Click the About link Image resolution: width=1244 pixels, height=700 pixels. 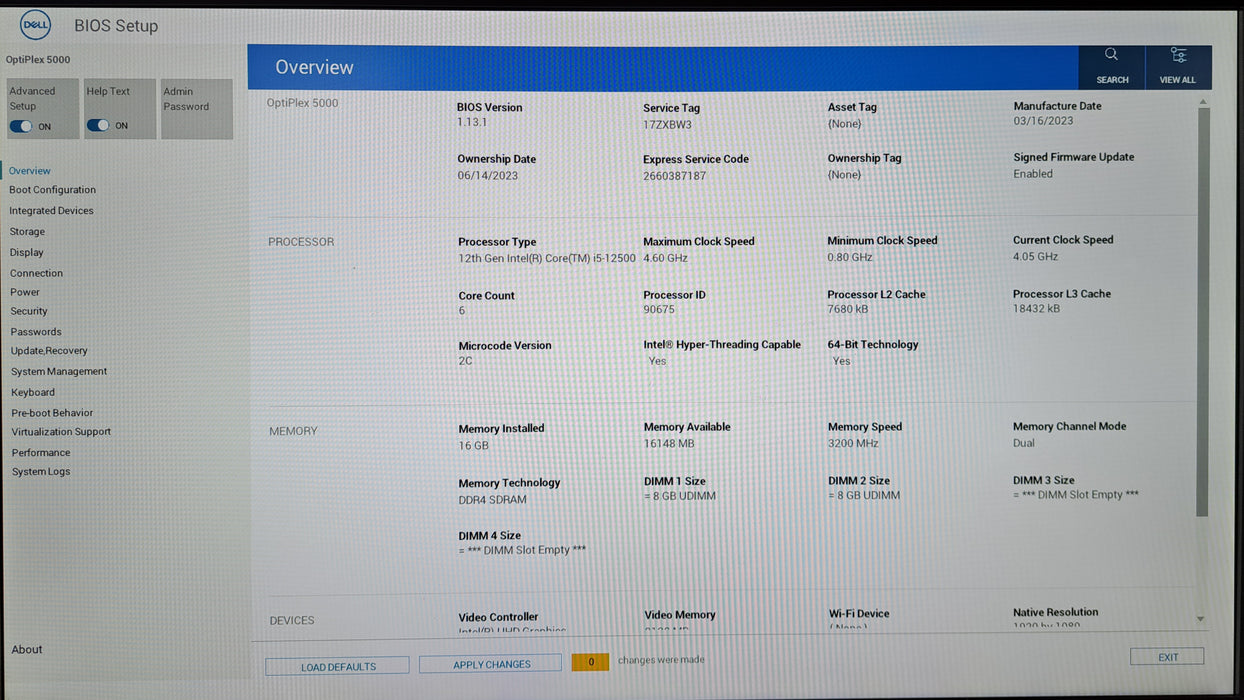27,650
